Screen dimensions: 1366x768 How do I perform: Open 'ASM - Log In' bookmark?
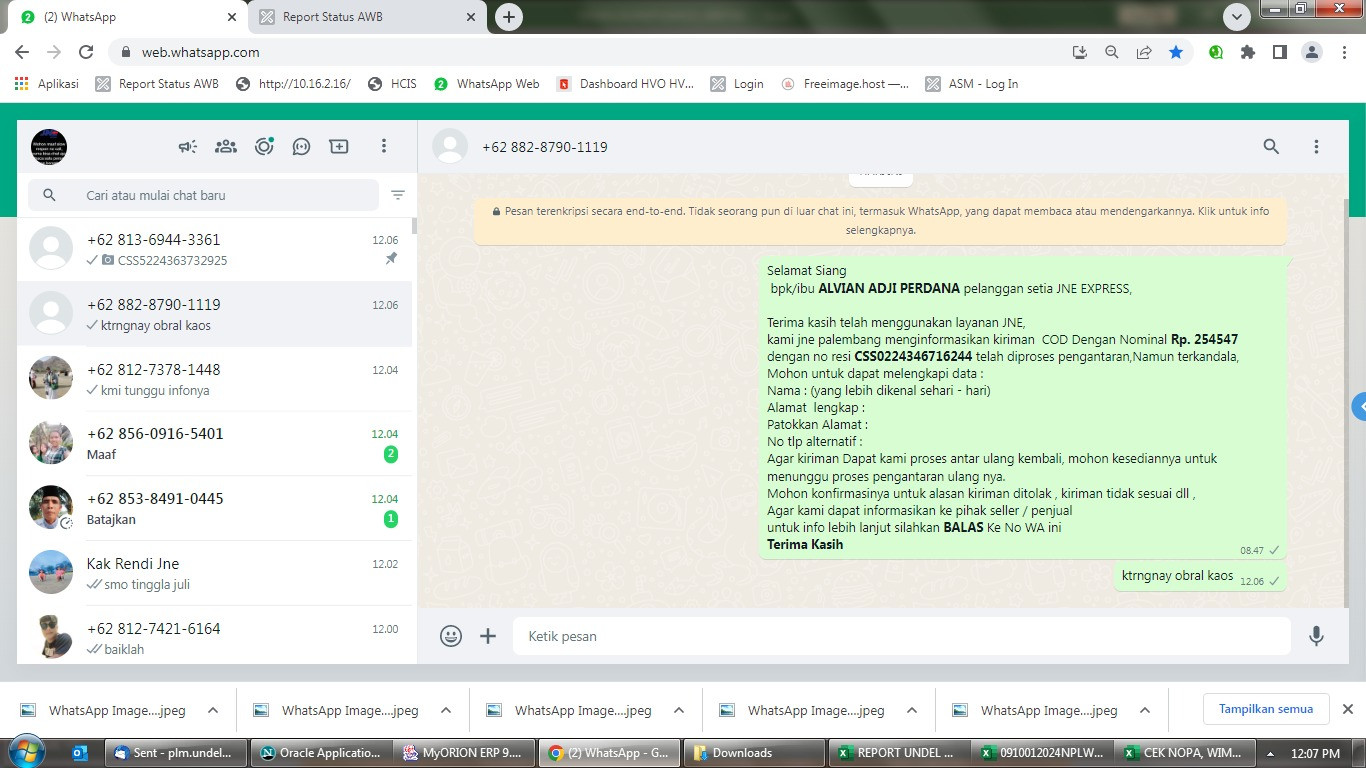(972, 84)
